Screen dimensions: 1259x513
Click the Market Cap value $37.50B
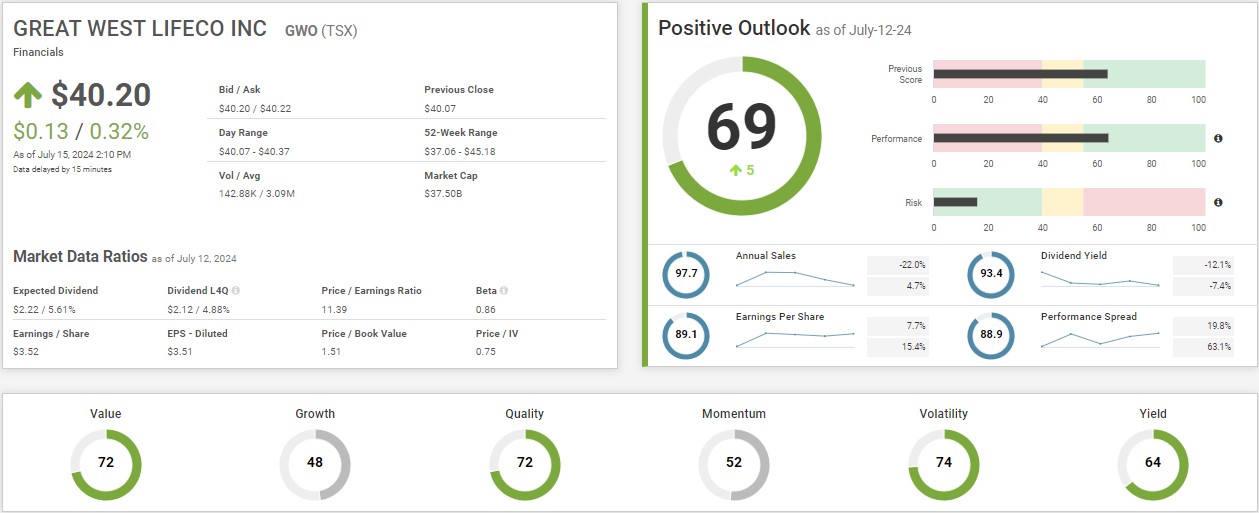point(443,194)
